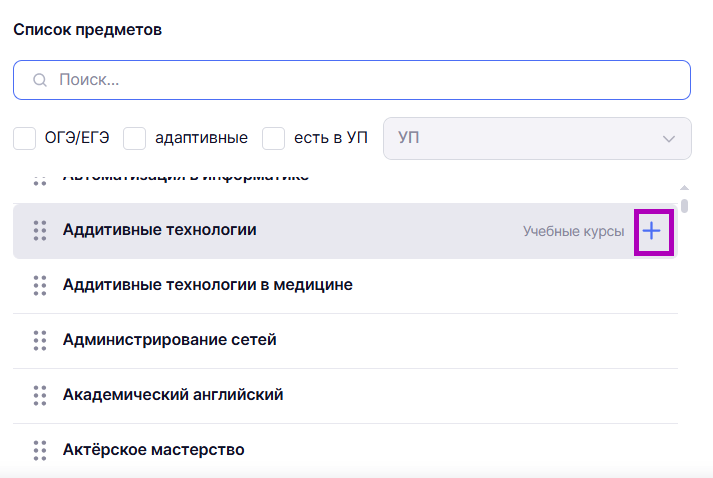Click the drag handle of Аддитивные технологии
The image size is (713, 478).
point(40,231)
